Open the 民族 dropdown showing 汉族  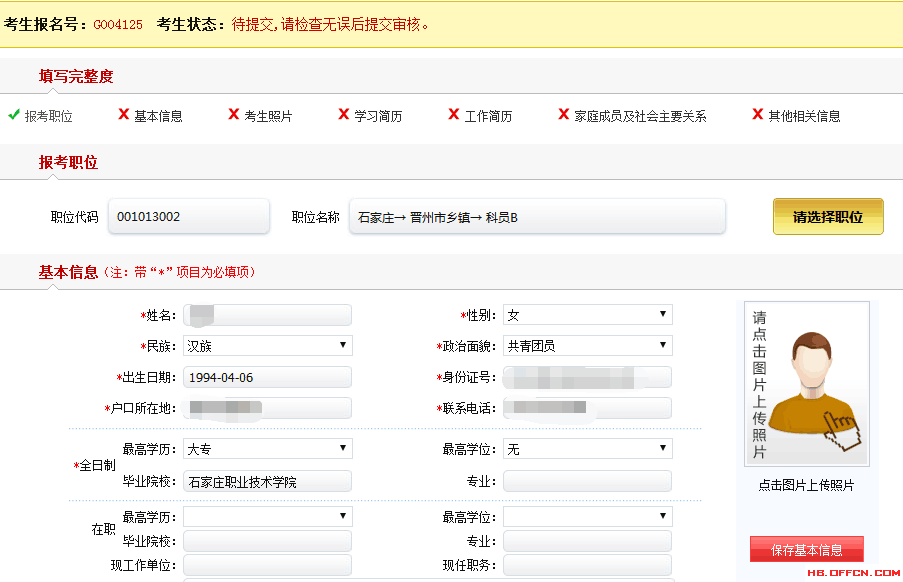tap(266, 345)
